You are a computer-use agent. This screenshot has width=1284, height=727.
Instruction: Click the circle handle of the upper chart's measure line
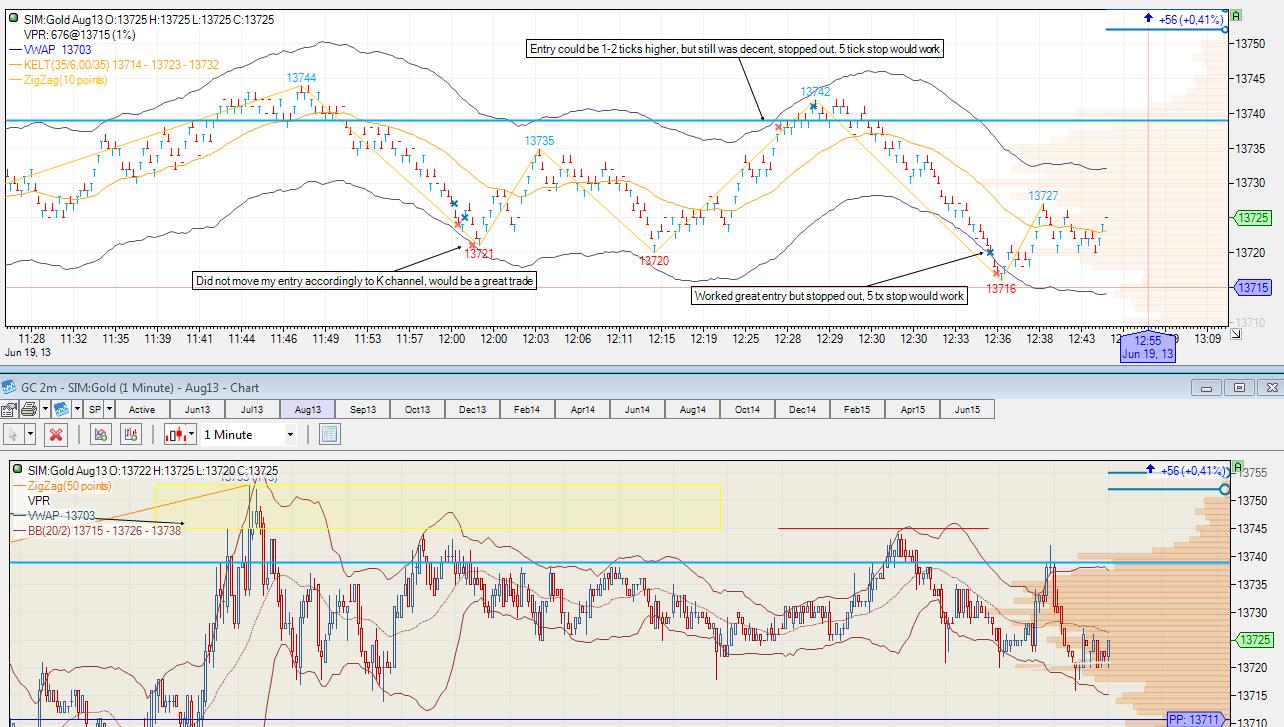(1225, 29)
